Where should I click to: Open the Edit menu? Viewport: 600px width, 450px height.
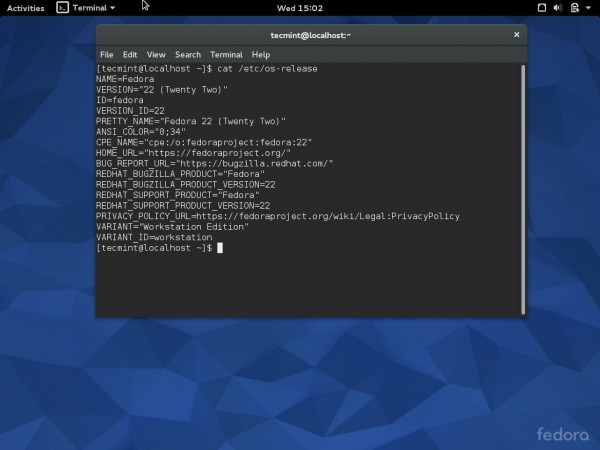pyautogui.click(x=130, y=54)
